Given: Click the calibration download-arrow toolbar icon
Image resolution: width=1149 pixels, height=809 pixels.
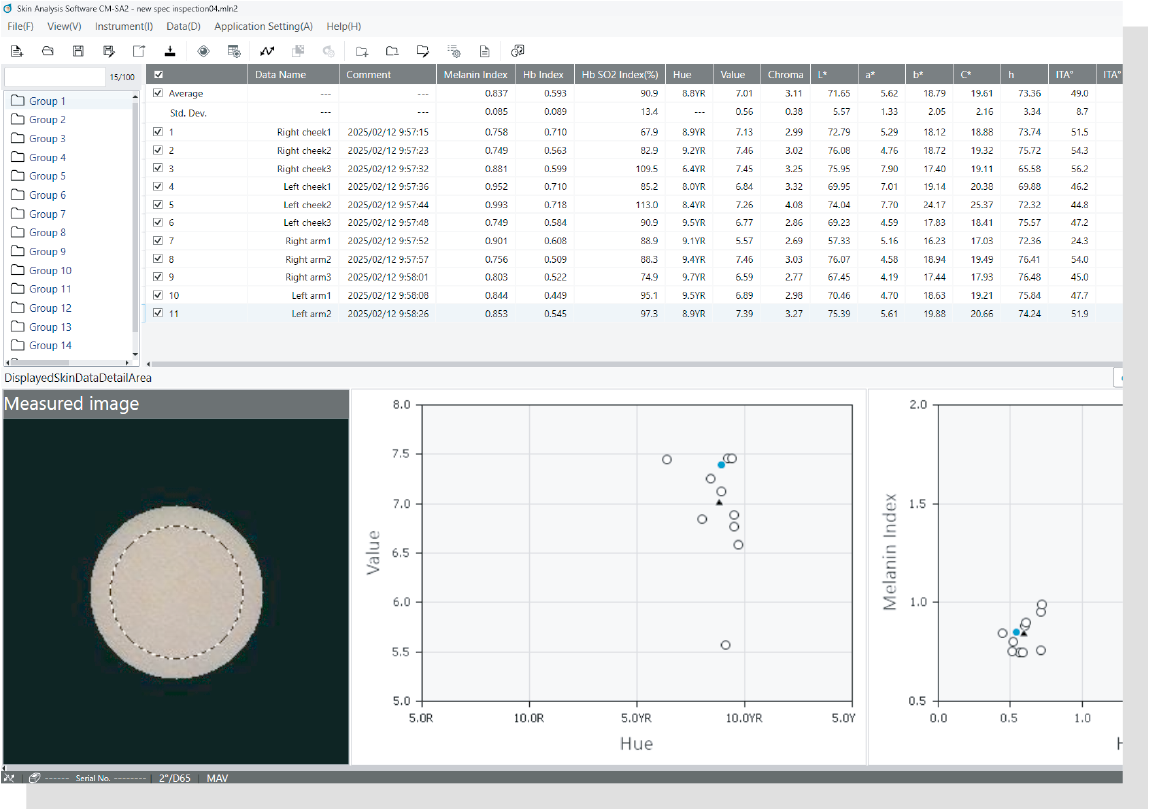Looking at the screenshot, I should pyautogui.click(x=170, y=50).
